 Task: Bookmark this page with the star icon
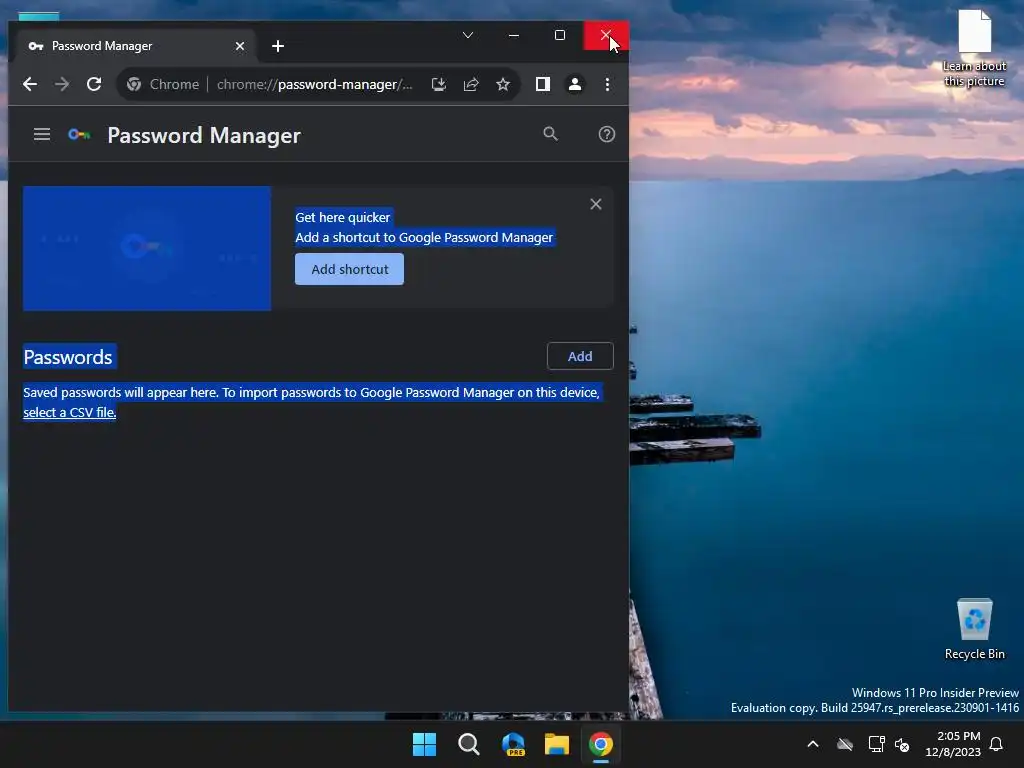click(503, 84)
